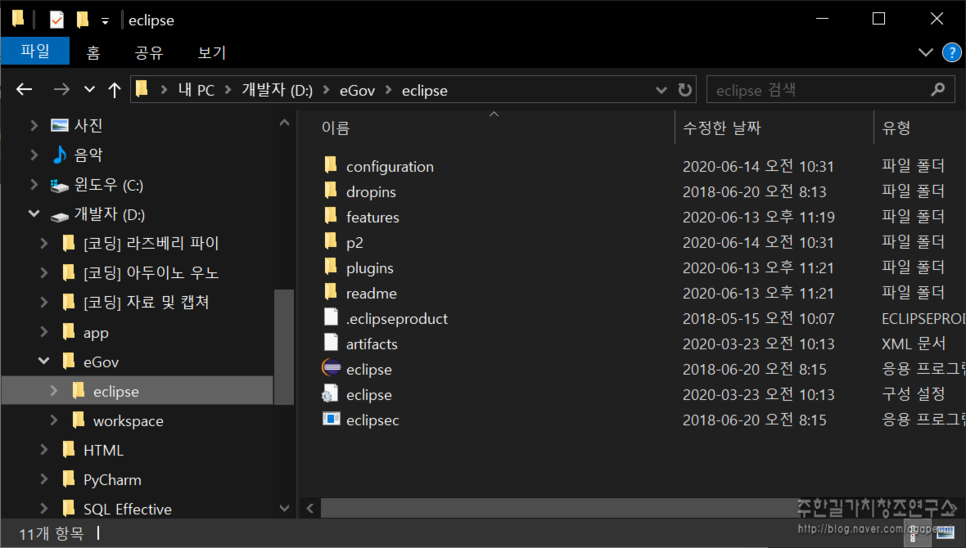This screenshot has width=966, height=548.
Task: Go up one folder level
Action: click(x=114, y=90)
